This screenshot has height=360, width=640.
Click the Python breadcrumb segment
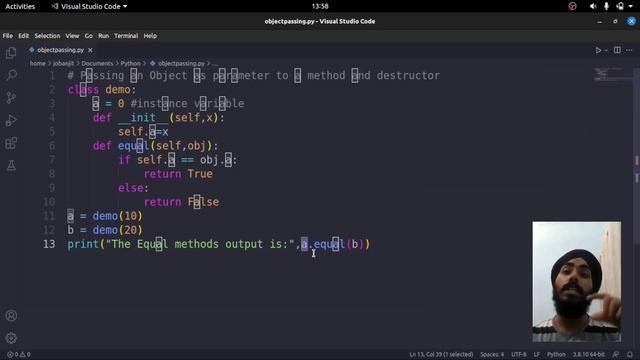(x=130, y=64)
